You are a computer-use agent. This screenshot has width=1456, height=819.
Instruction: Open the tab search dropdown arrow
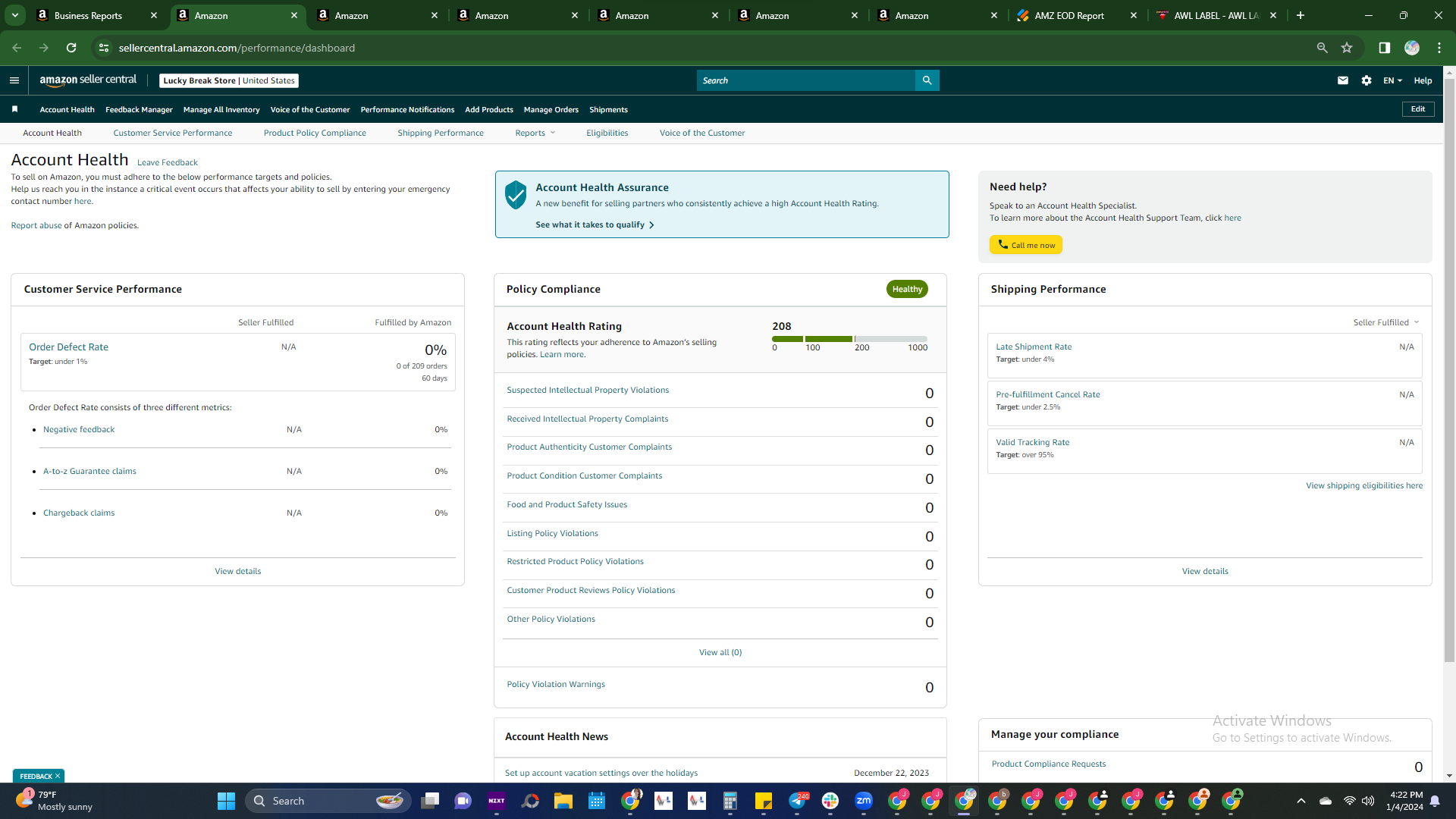pos(14,15)
